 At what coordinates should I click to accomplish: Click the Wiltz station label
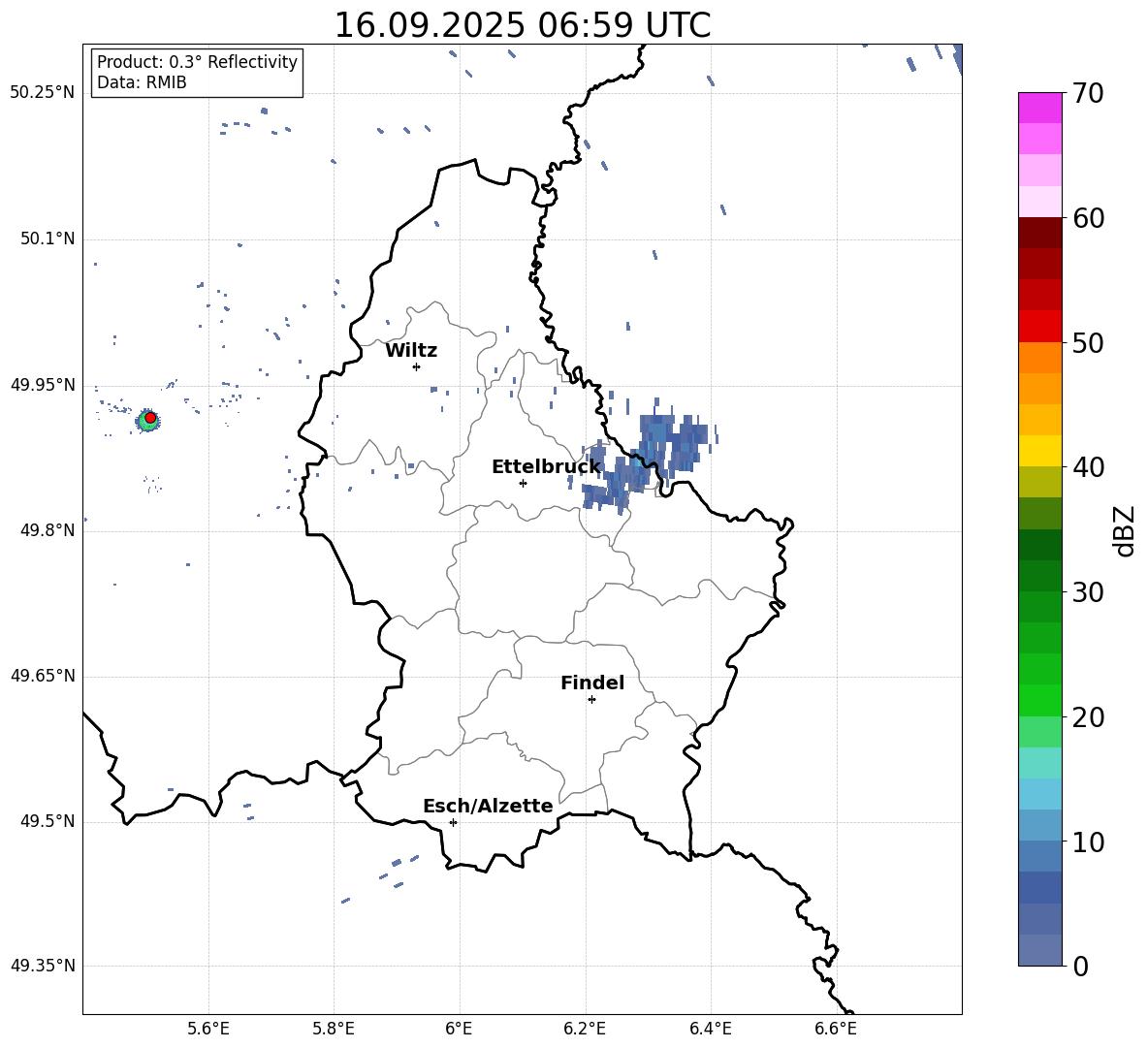pyautogui.click(x=411, y=351)
